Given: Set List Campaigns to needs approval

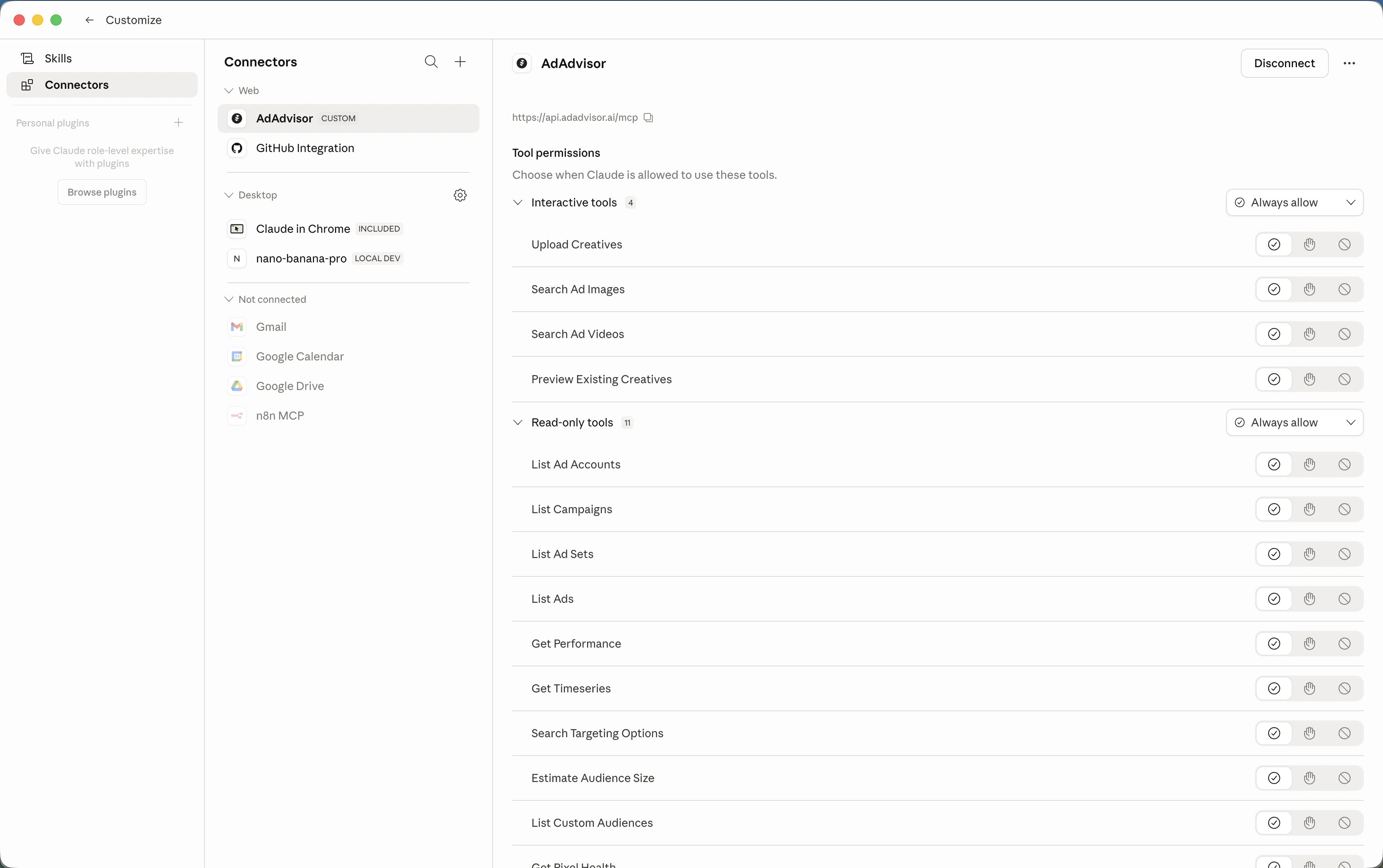Looking at the screenshot, I should (1309, 509).
